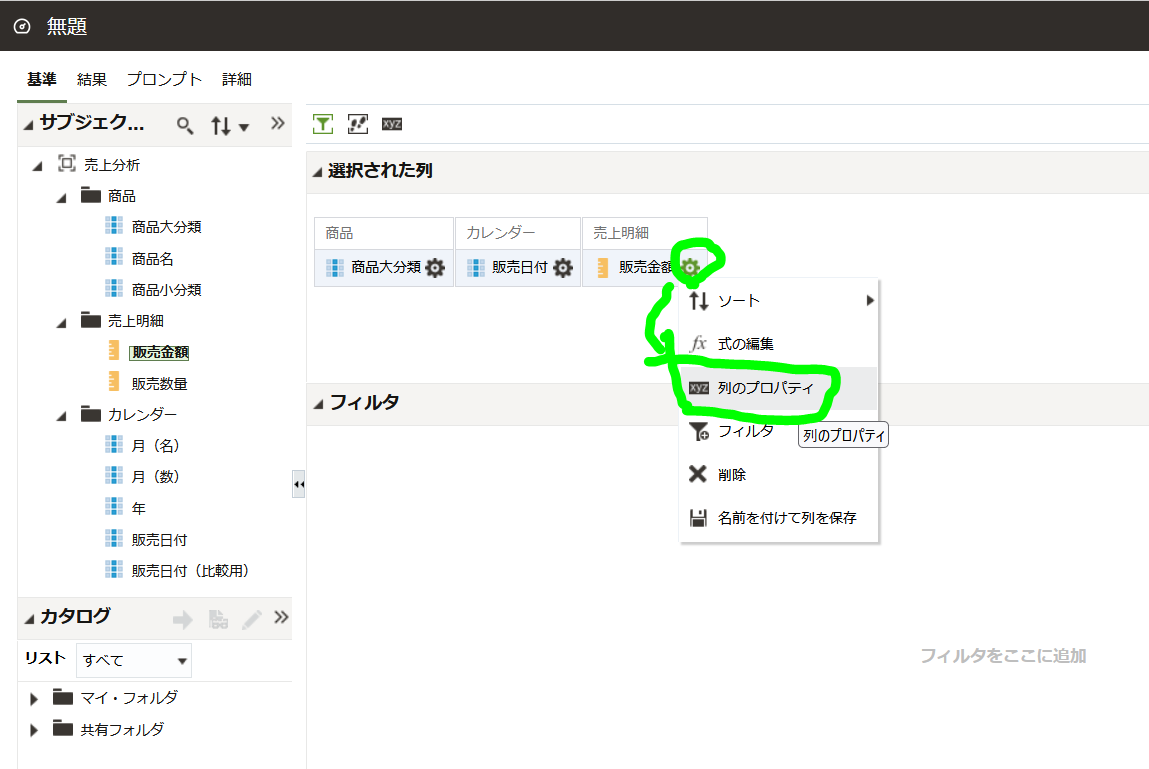The image size is (1149, 769).
Task: Select 商品小分類 in the subject tree
Action: coord(166,290)
